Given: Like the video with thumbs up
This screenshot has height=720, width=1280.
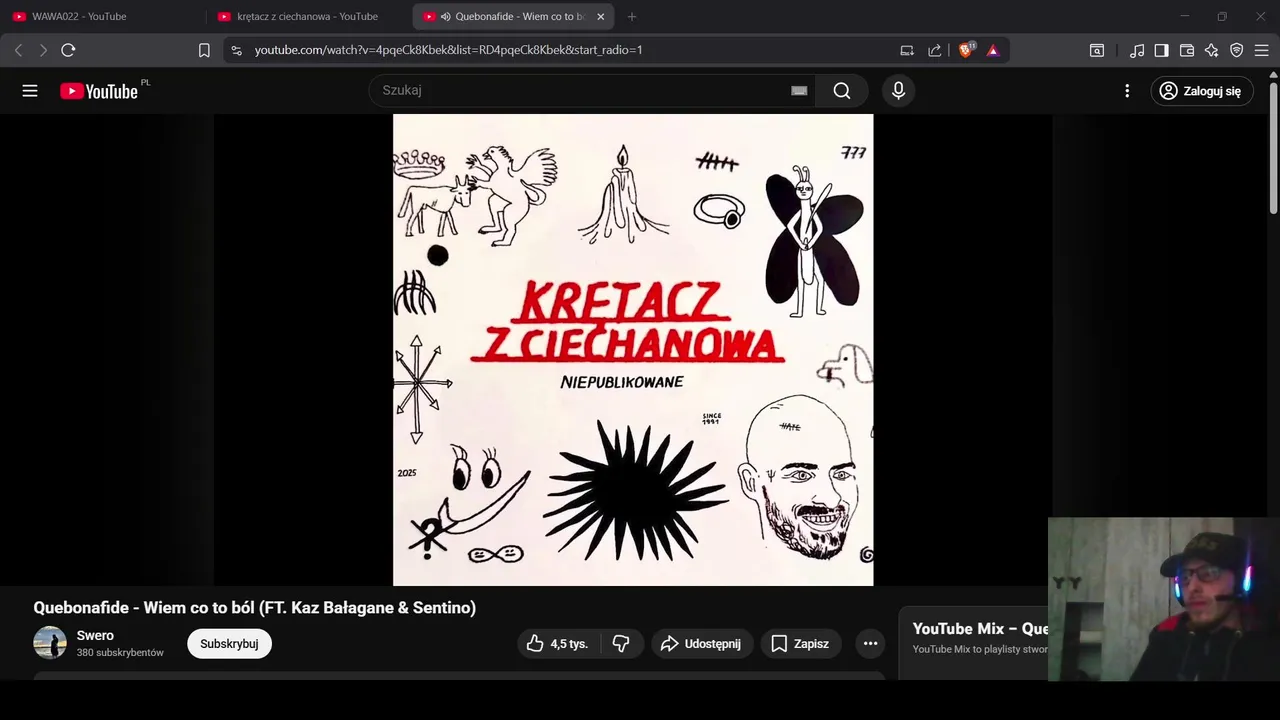Looking at the screenshot, I should point(557,644).
